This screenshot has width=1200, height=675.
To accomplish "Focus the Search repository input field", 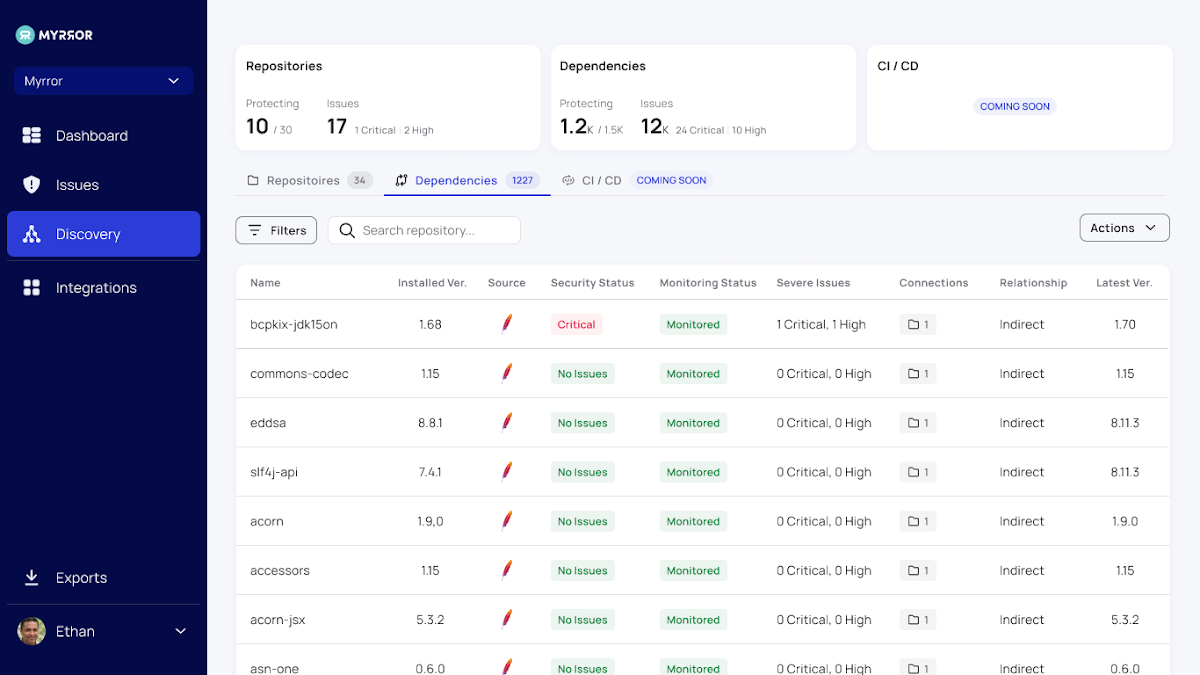I will coord(436,231).
